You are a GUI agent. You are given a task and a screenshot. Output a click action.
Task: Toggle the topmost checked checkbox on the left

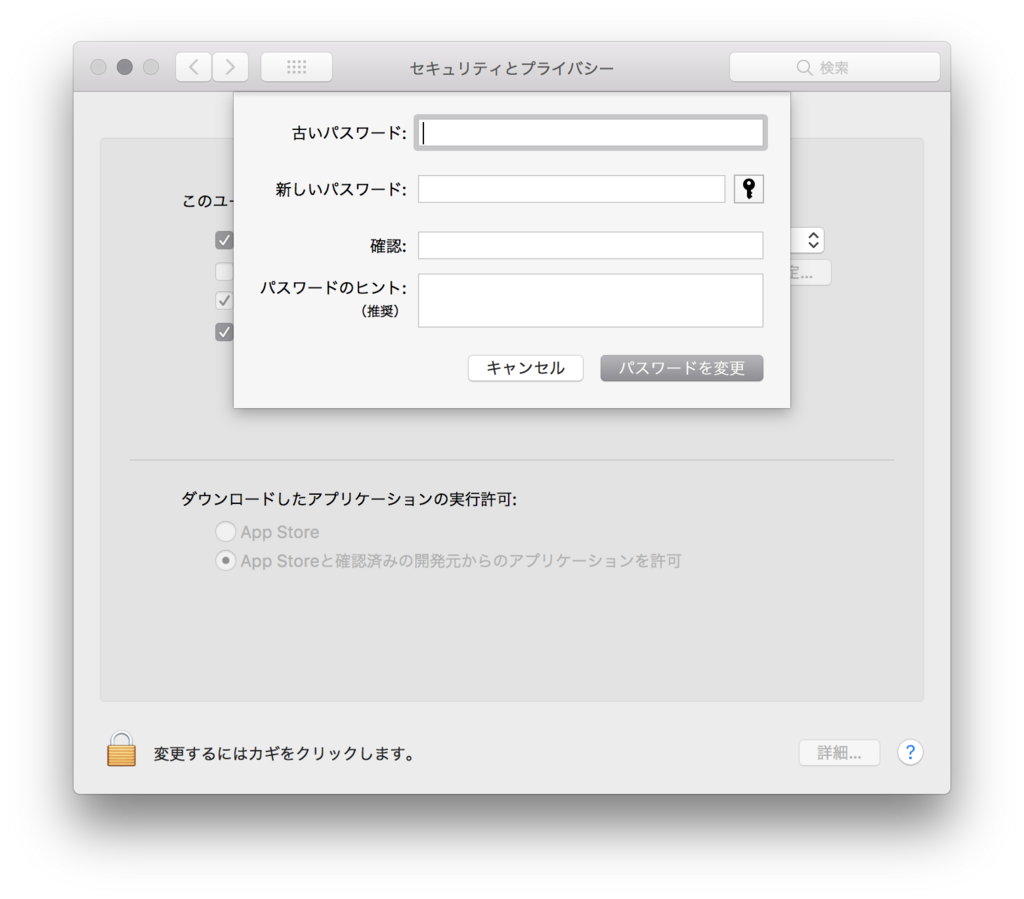pos(224,240)
